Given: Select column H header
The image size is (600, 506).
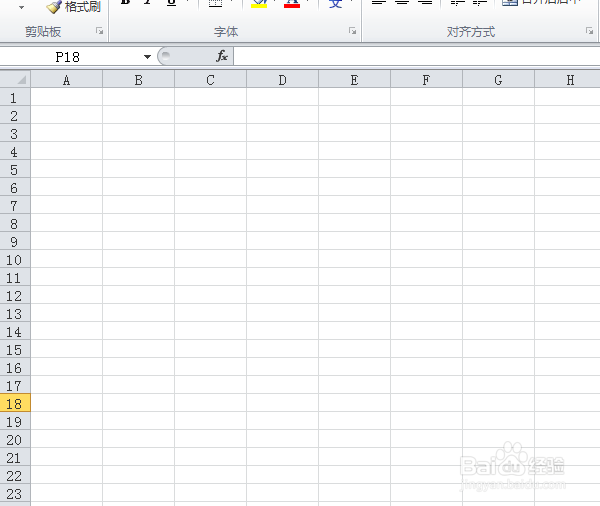Looking at the screenshot, I should point(567,80).
